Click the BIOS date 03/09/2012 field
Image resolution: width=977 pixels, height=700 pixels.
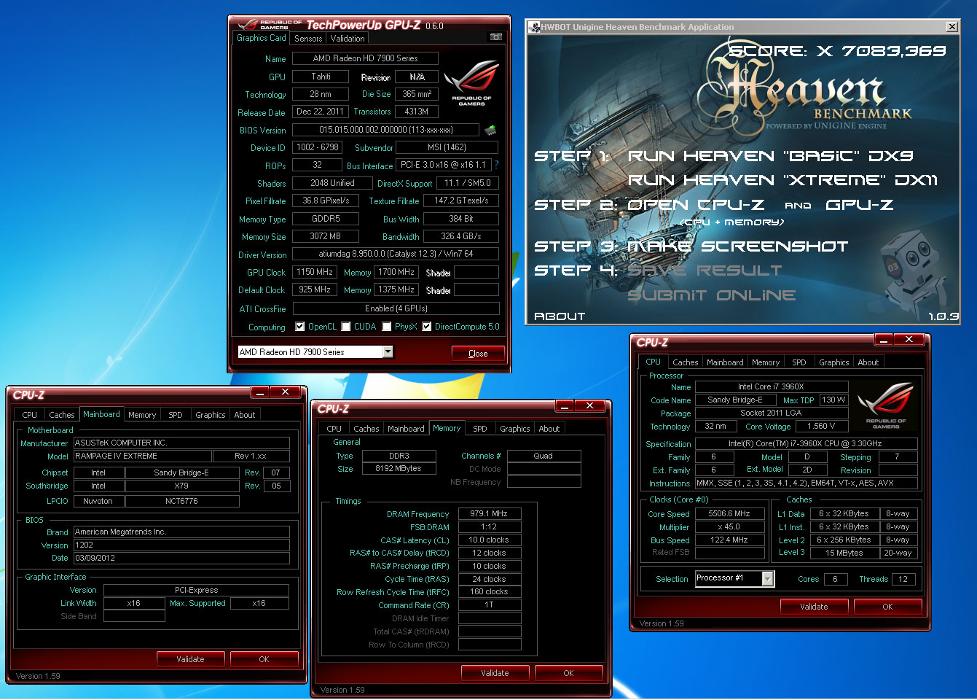(181, 558)
